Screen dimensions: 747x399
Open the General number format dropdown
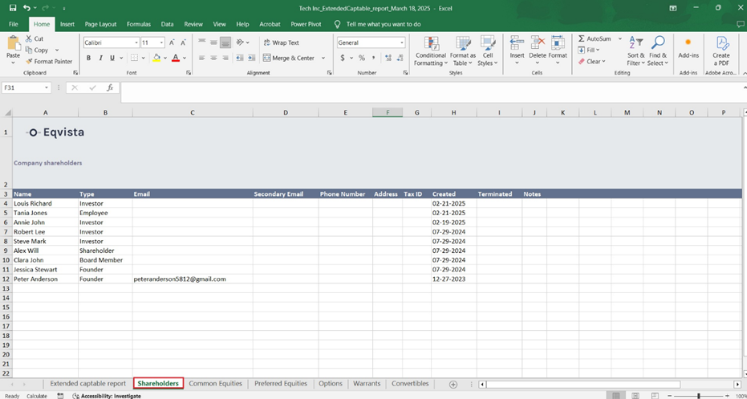402,43
